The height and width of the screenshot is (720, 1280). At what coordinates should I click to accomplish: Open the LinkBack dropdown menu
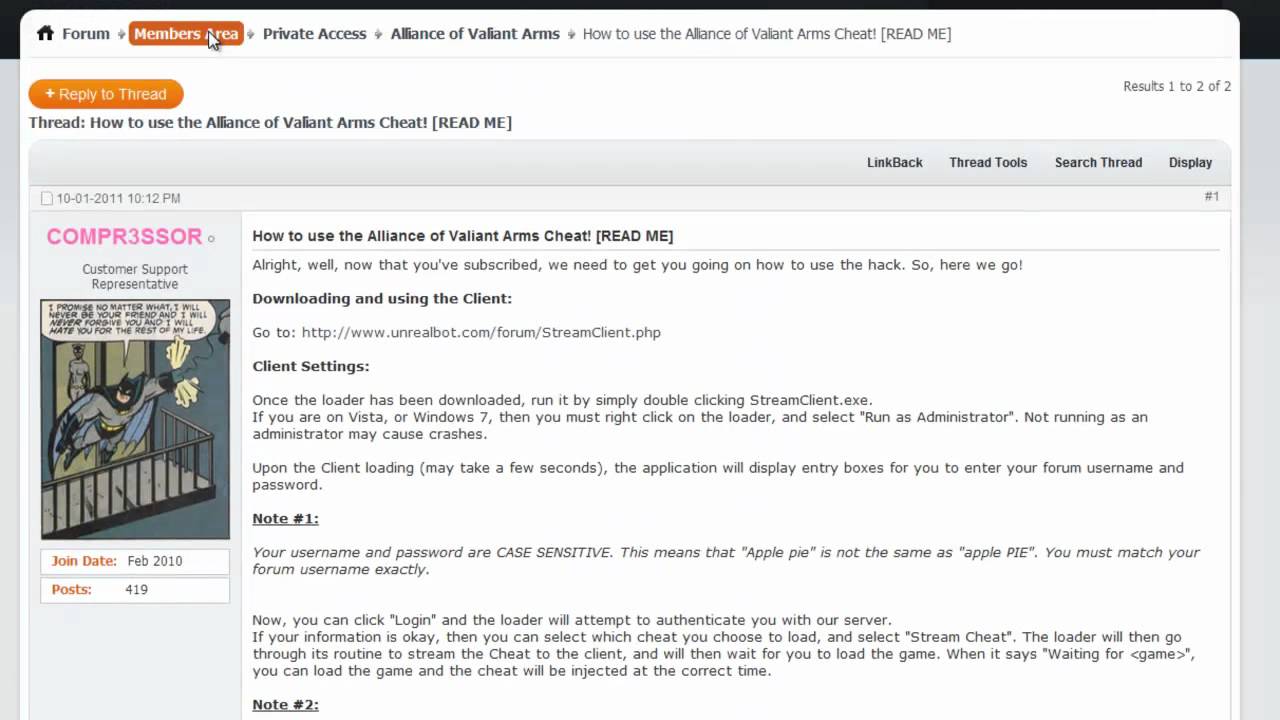point(894,162)
